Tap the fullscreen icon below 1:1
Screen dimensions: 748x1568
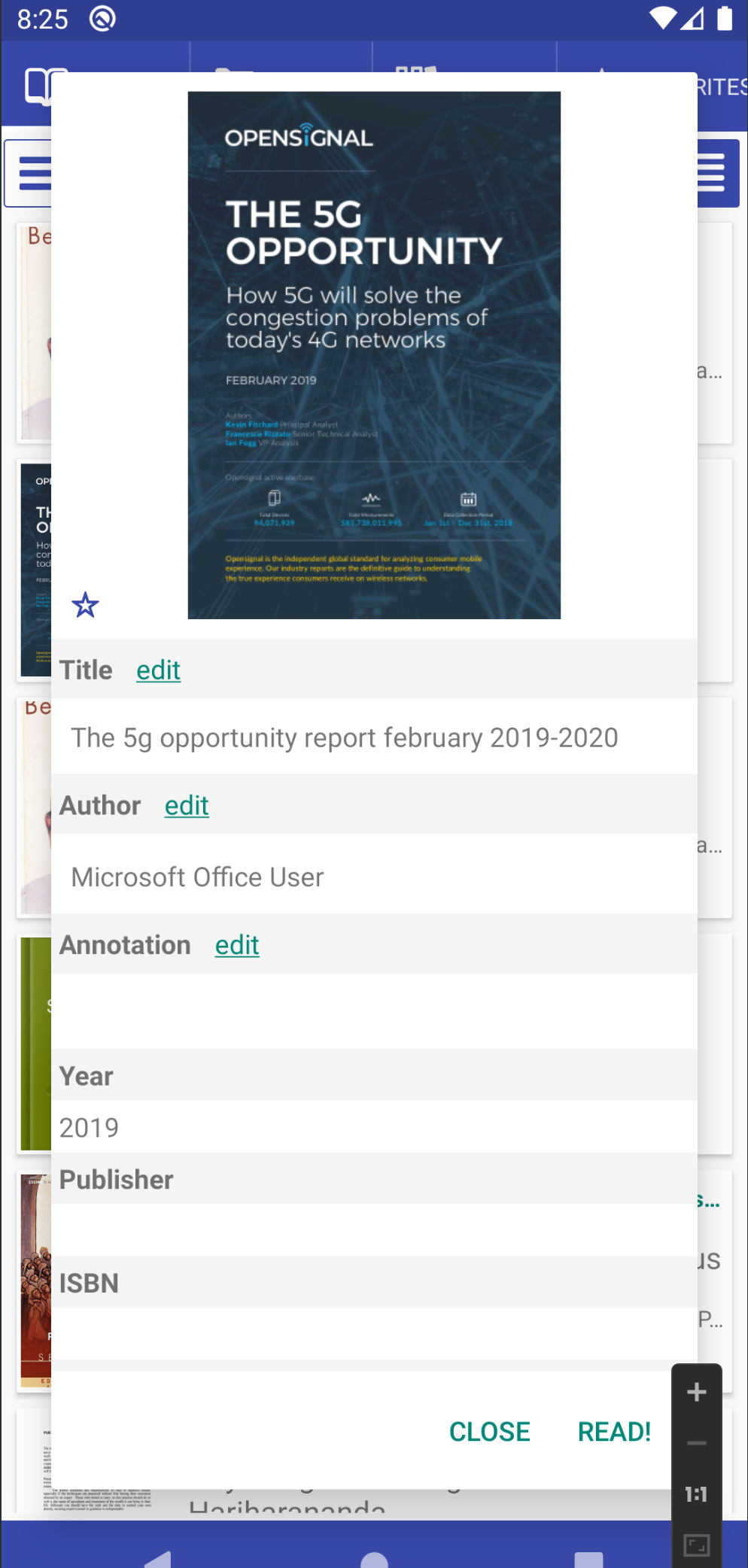point(696,1545)
